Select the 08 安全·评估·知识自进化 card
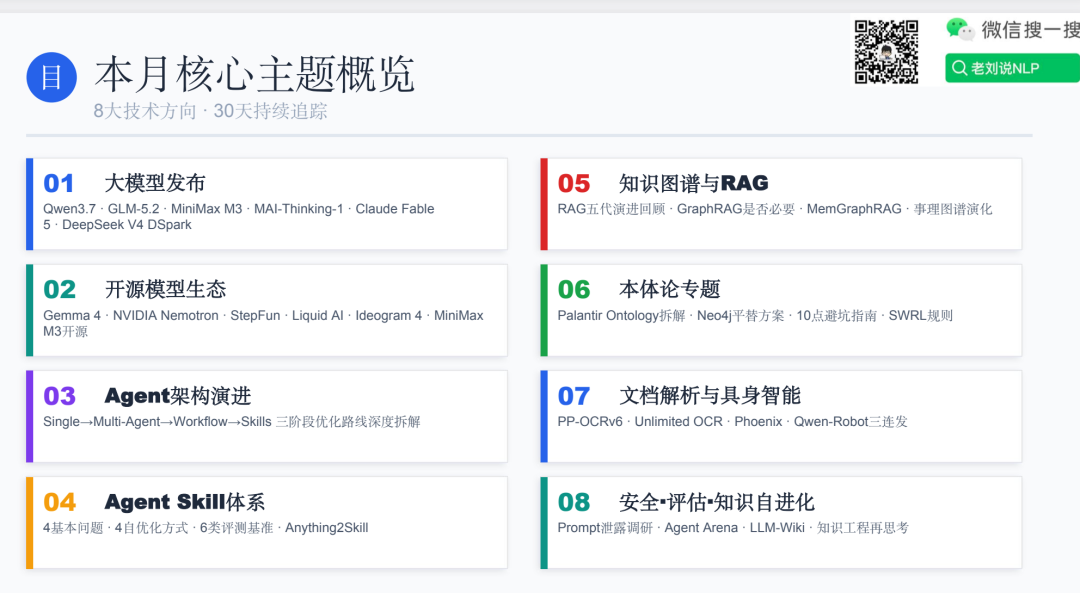Screen dimensions: 1080x593 [x=781, y=523]
